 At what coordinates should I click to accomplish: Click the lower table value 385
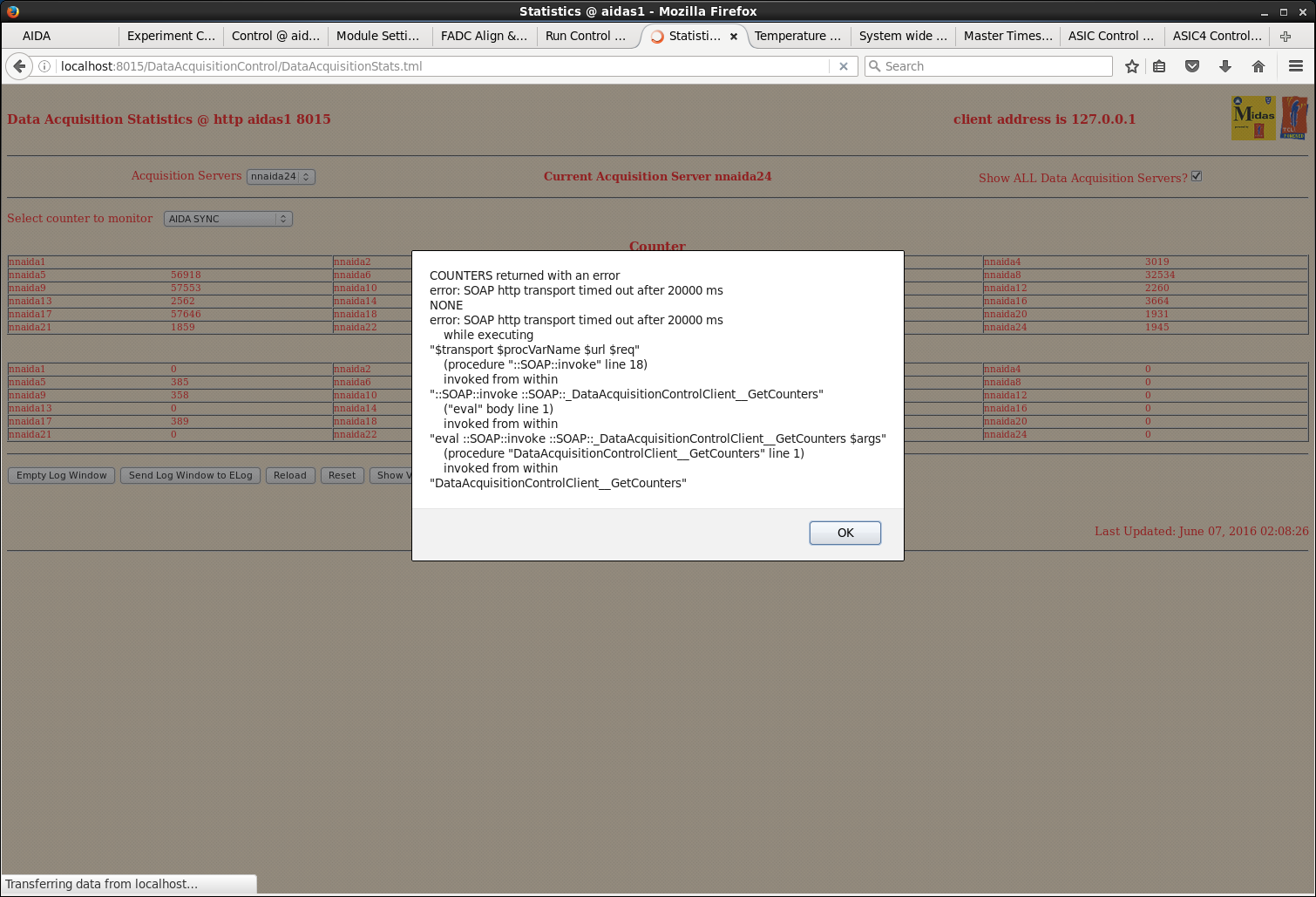pyautogui.click(x=180, y=382)
